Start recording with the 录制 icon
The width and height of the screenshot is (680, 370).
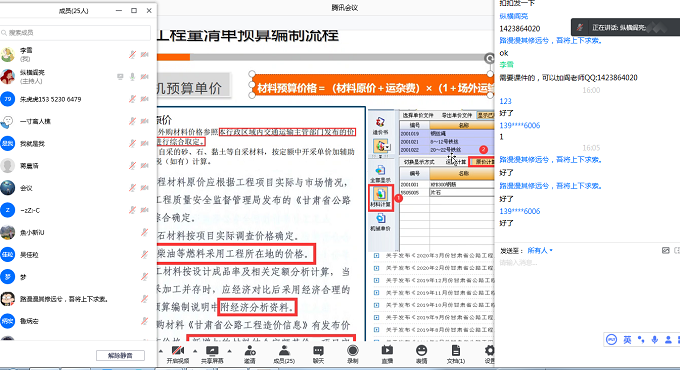coord(353,350)
